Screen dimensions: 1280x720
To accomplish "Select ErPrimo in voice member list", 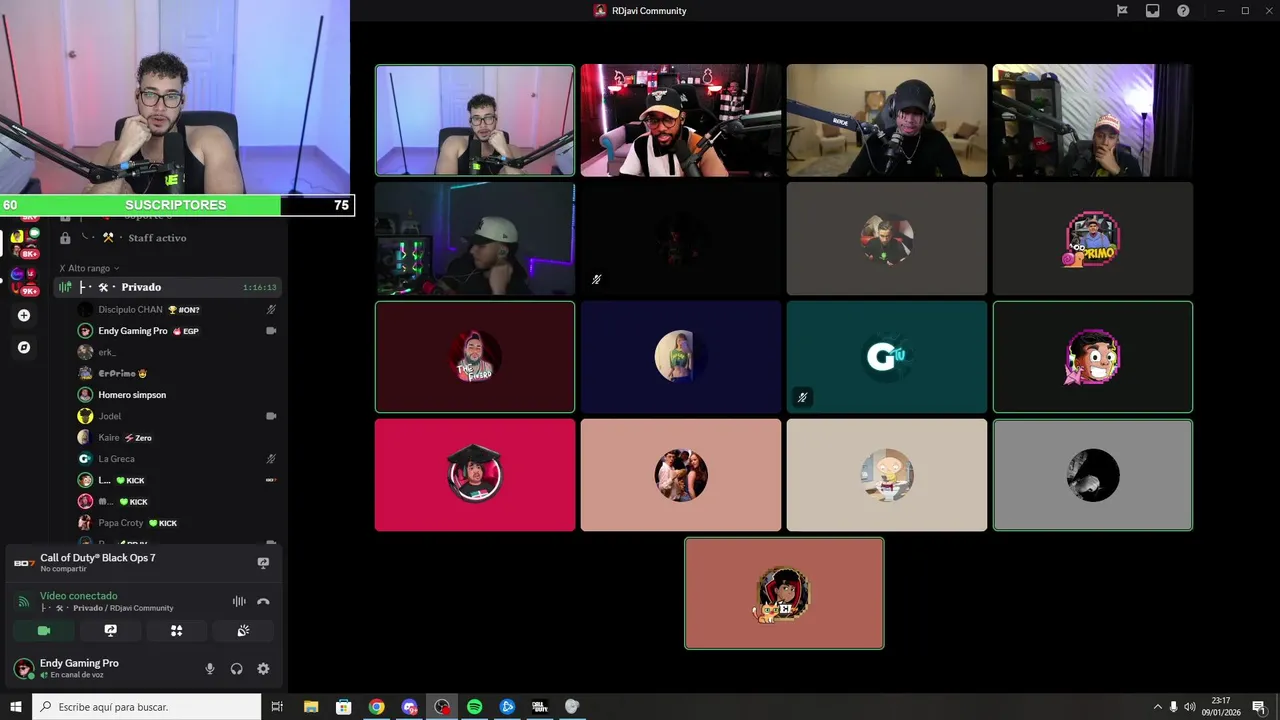I will (x=176, y=373).
